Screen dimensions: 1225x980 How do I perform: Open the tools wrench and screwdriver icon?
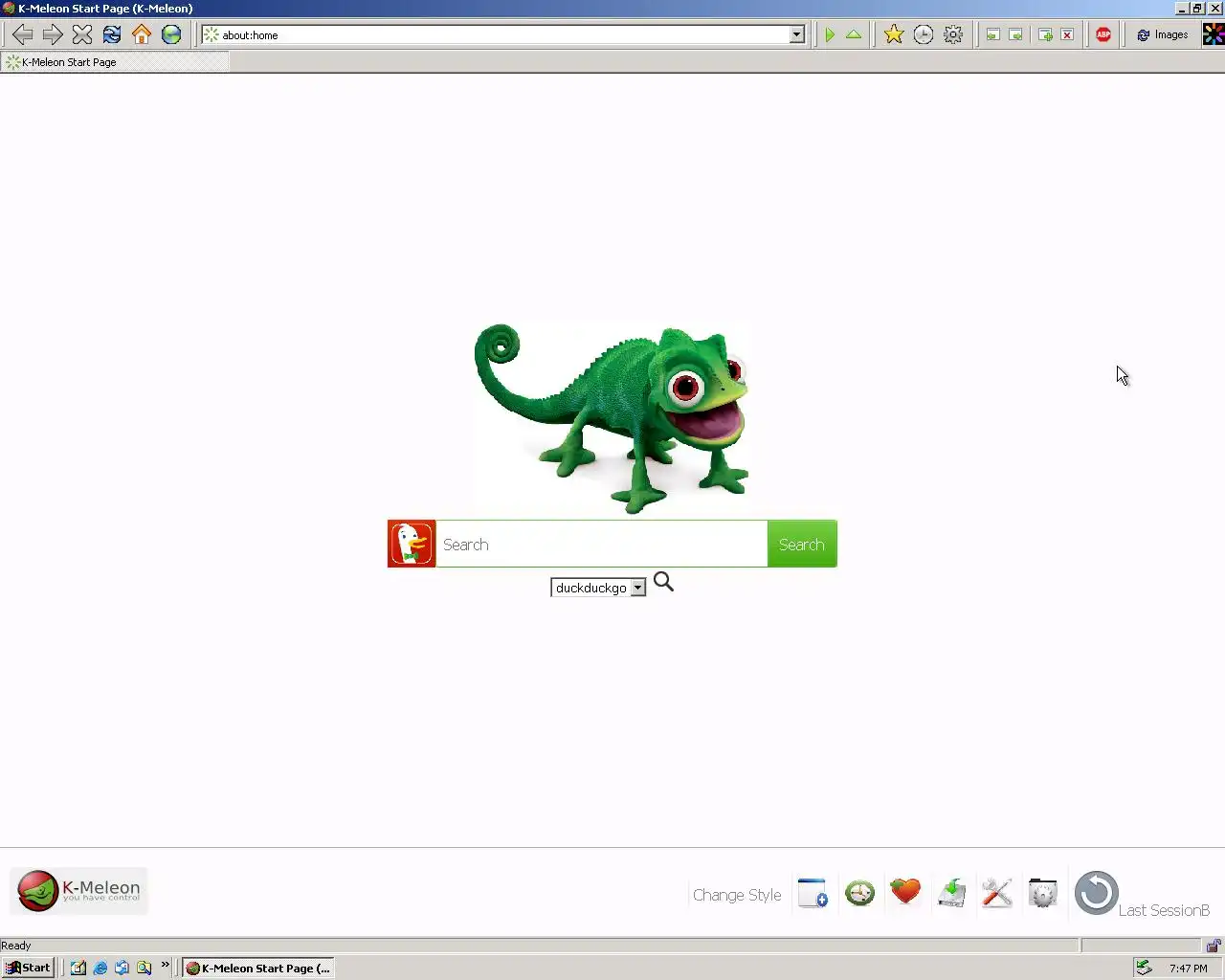pos(997,893)
